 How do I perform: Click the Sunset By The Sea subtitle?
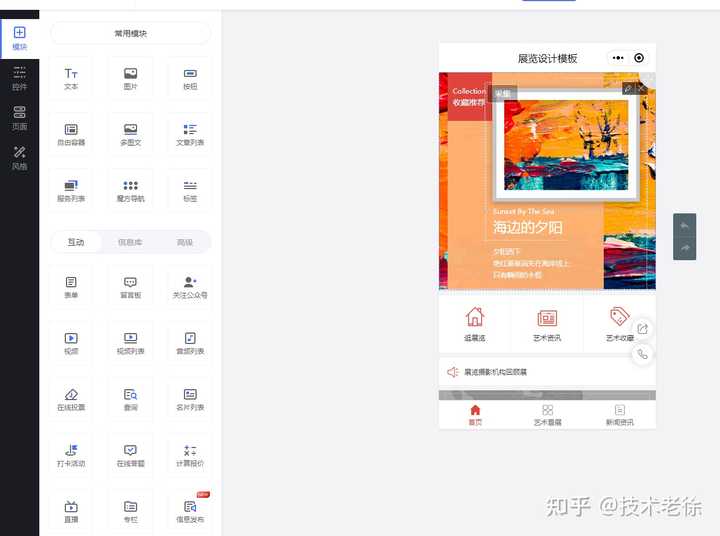pyautogui.click(x=523, y=212)
